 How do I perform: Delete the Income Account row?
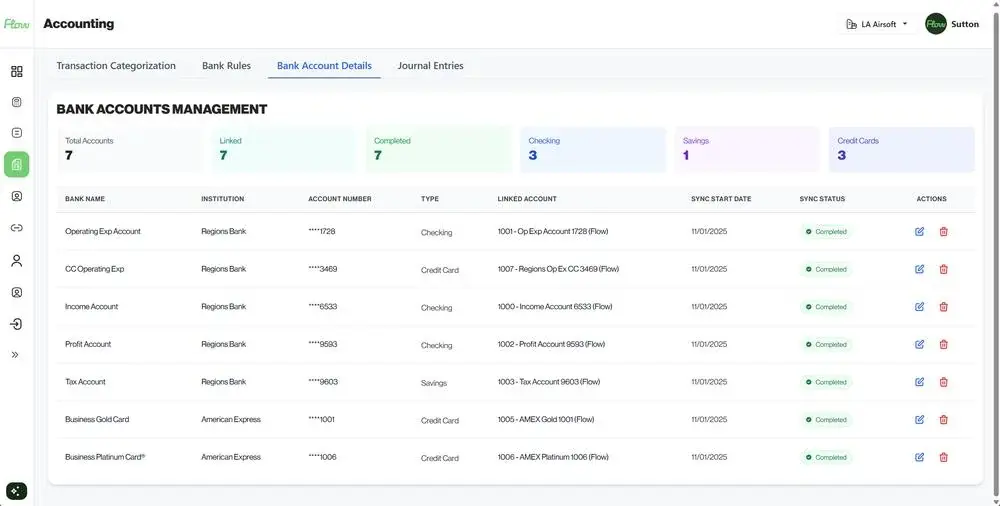point(943,307)
